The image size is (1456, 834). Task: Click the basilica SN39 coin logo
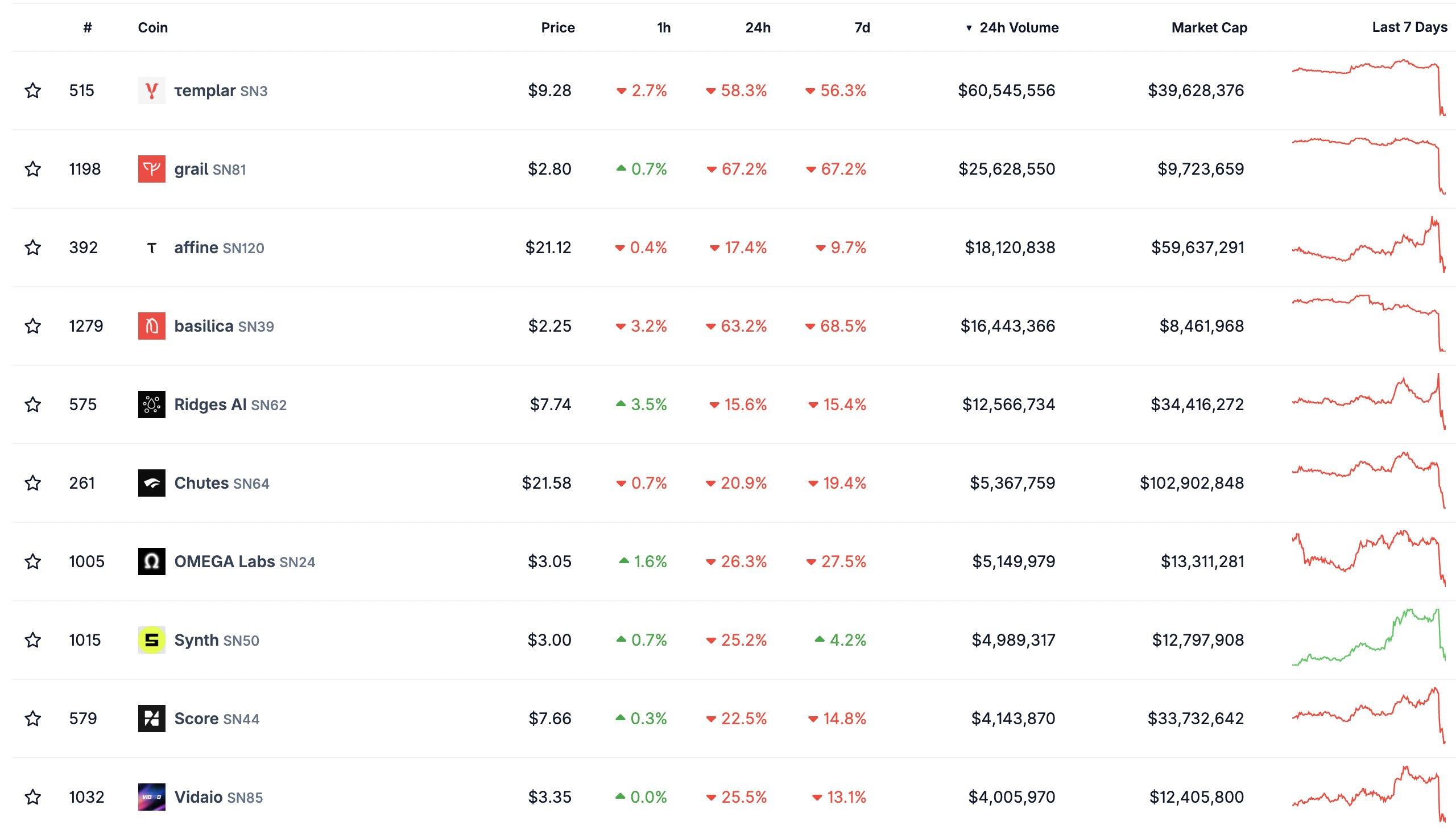[x=151, y=325]
